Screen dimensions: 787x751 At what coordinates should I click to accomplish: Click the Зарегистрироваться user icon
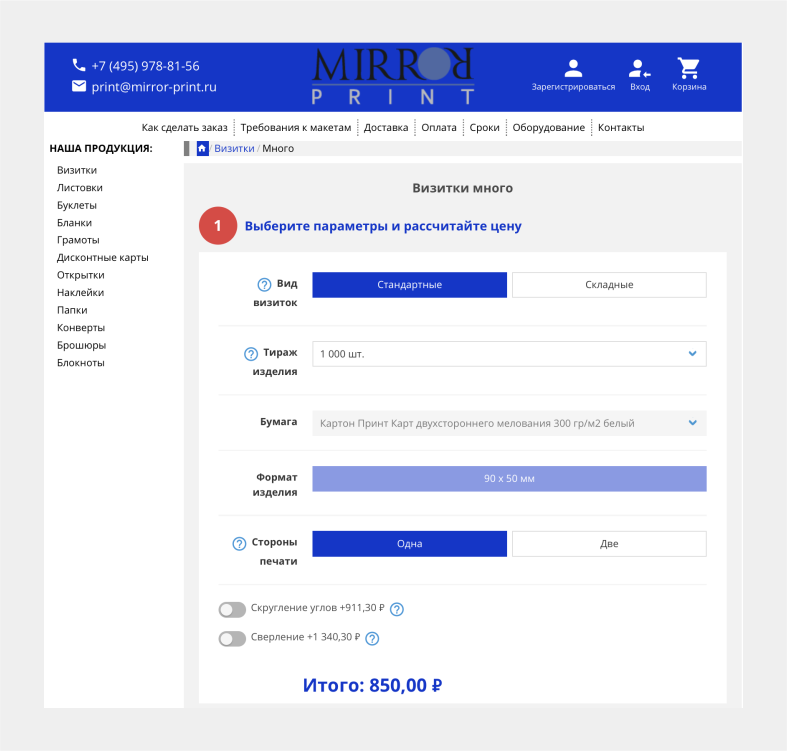tap(573, 69)
